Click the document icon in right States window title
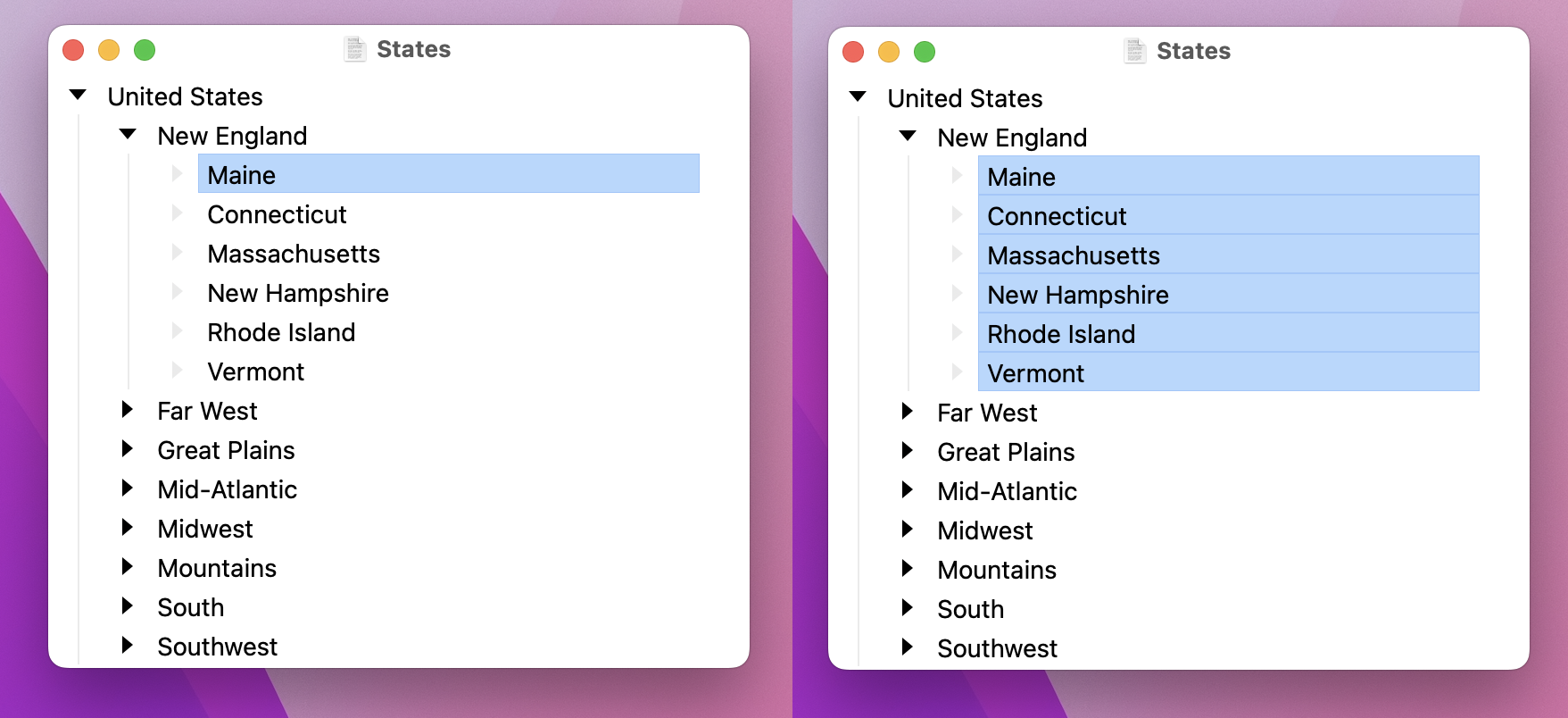 1135,51
